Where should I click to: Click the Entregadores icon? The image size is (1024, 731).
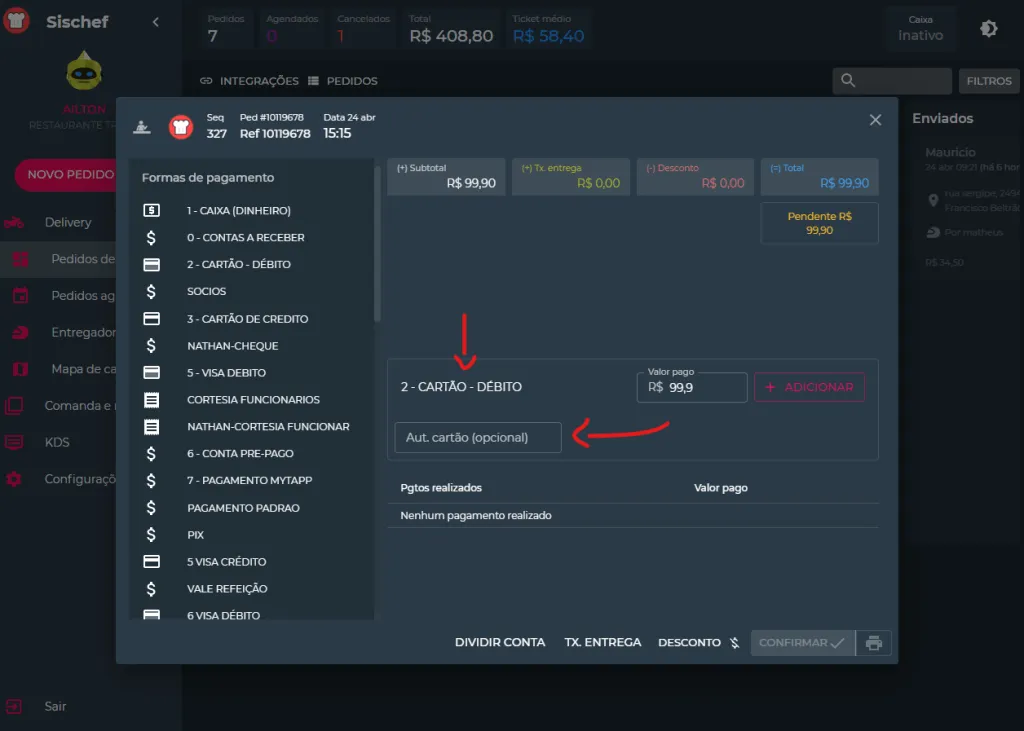20,333
